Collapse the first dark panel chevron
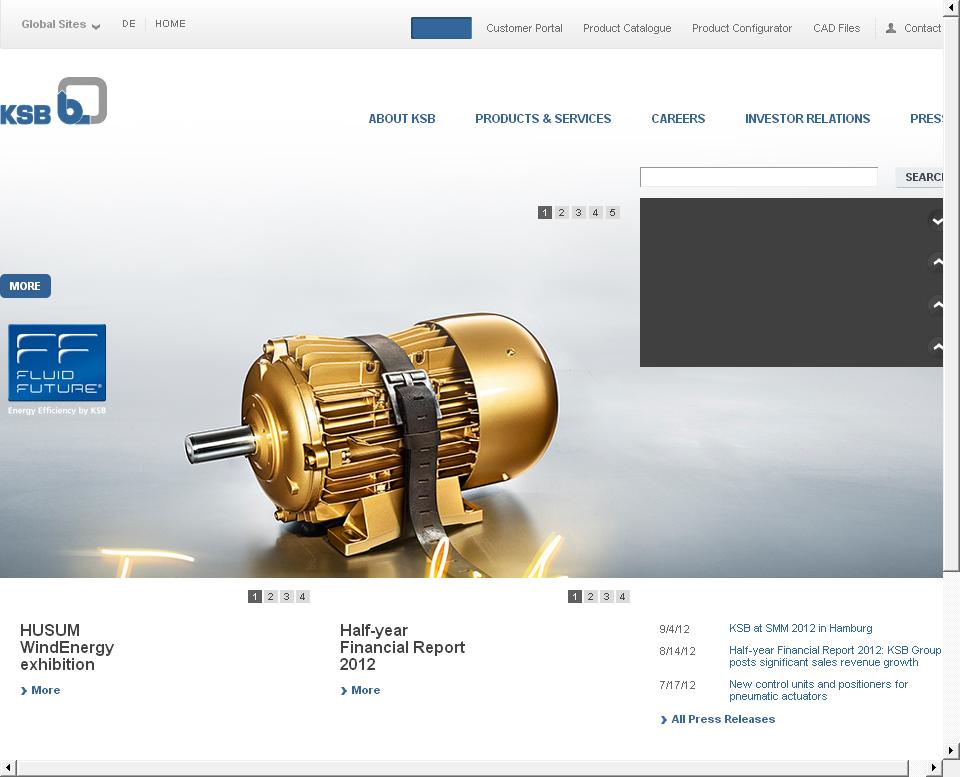Image resolution: width=960 pixels, height=777 pixels. (x=936, y=220)
